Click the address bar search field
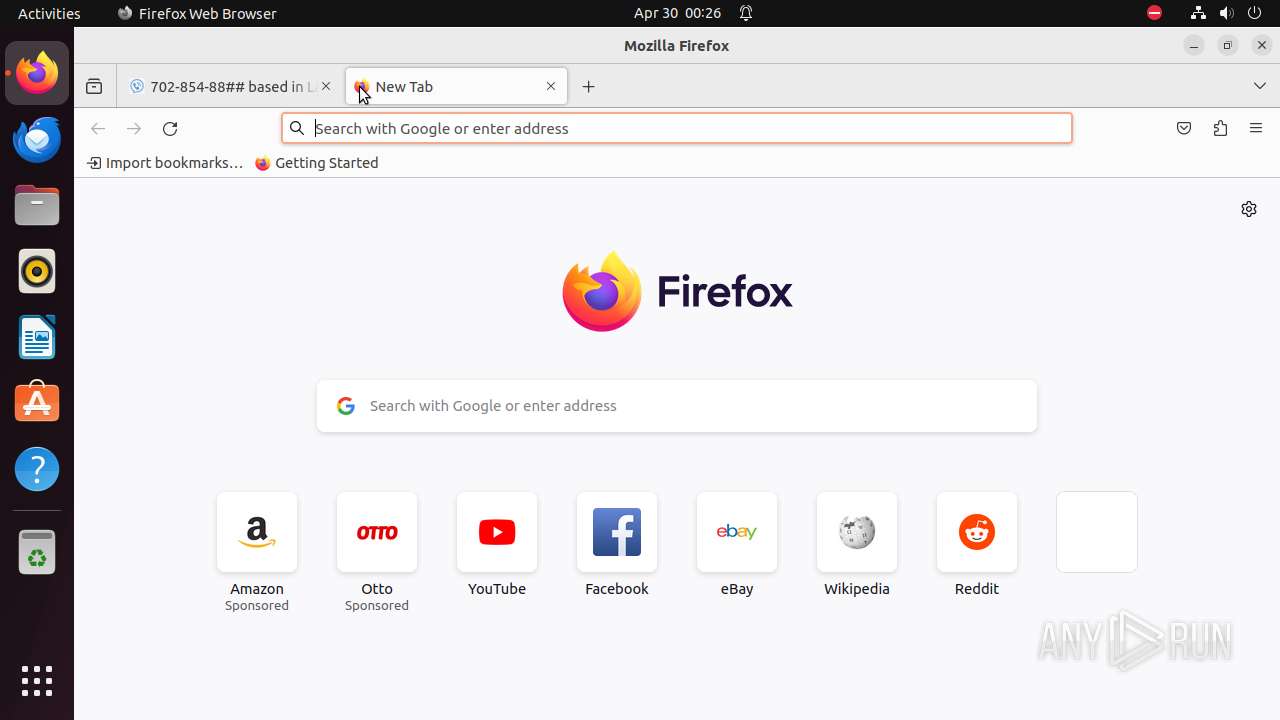The height and width of the screenshot is (720, 1280). 677,128
